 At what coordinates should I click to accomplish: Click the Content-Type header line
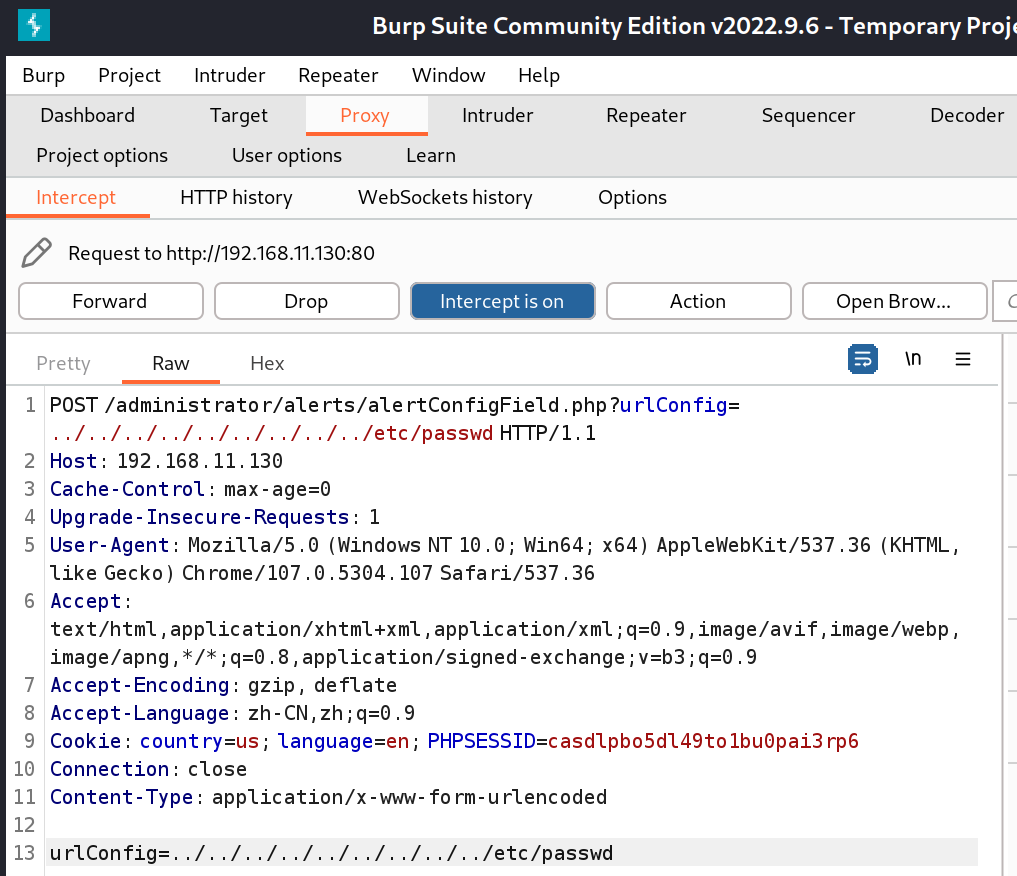coord(328,797)
